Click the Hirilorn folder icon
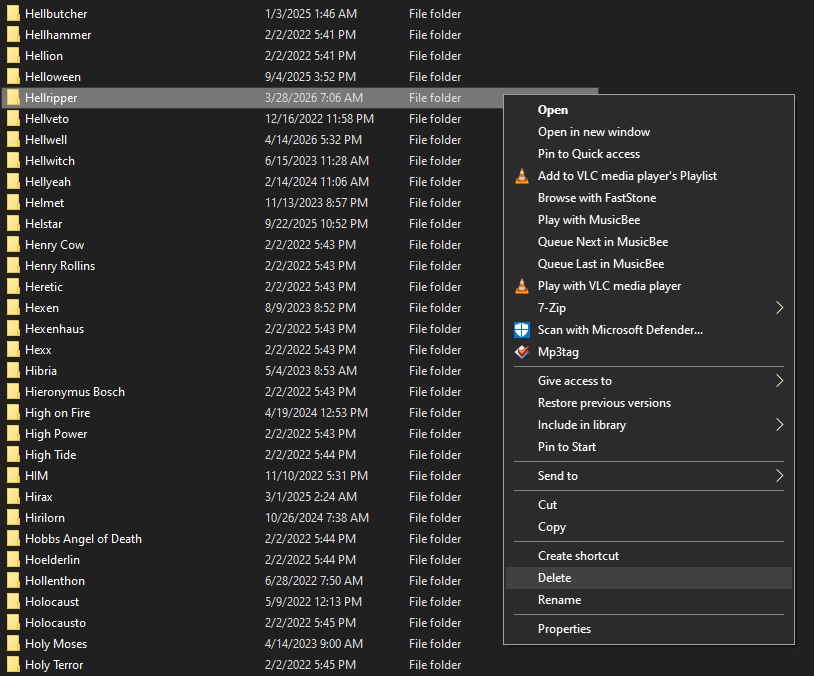 click(13, 518)
